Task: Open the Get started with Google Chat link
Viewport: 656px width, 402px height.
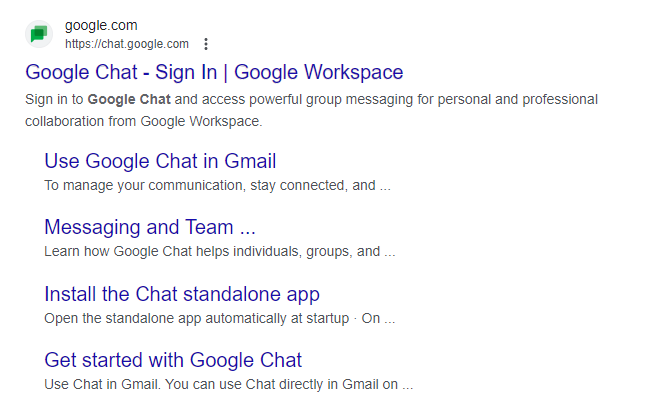Action: pyautogui.click(x=173, y=360)
